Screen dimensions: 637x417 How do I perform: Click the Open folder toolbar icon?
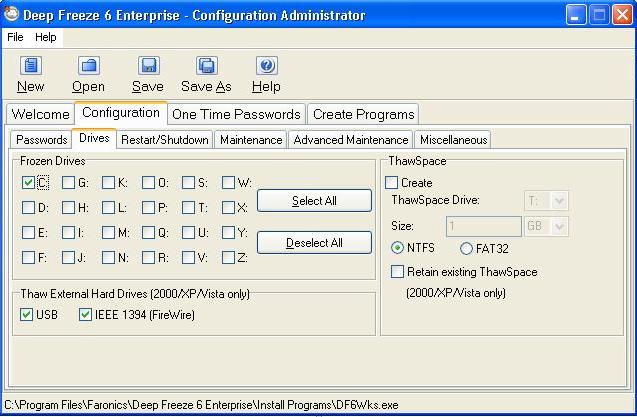pyautogui.click(x=89, y=65)
